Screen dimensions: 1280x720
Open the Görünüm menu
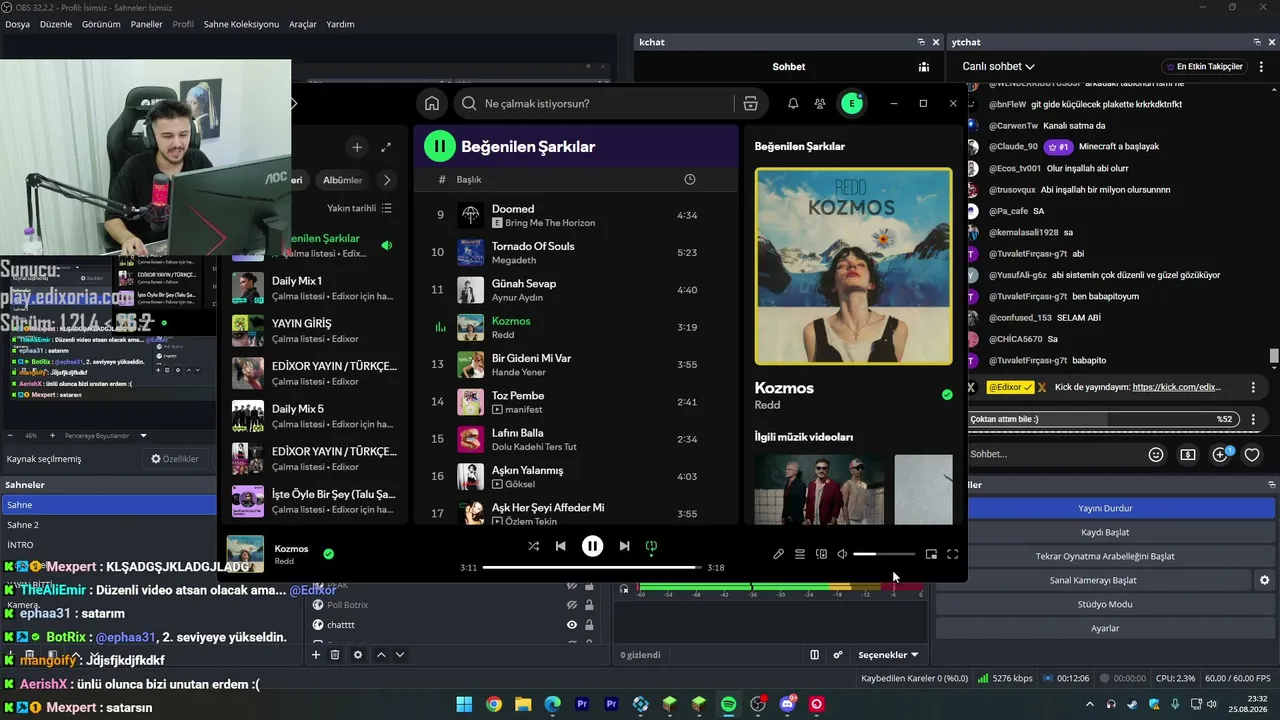(x=101, y=24)
